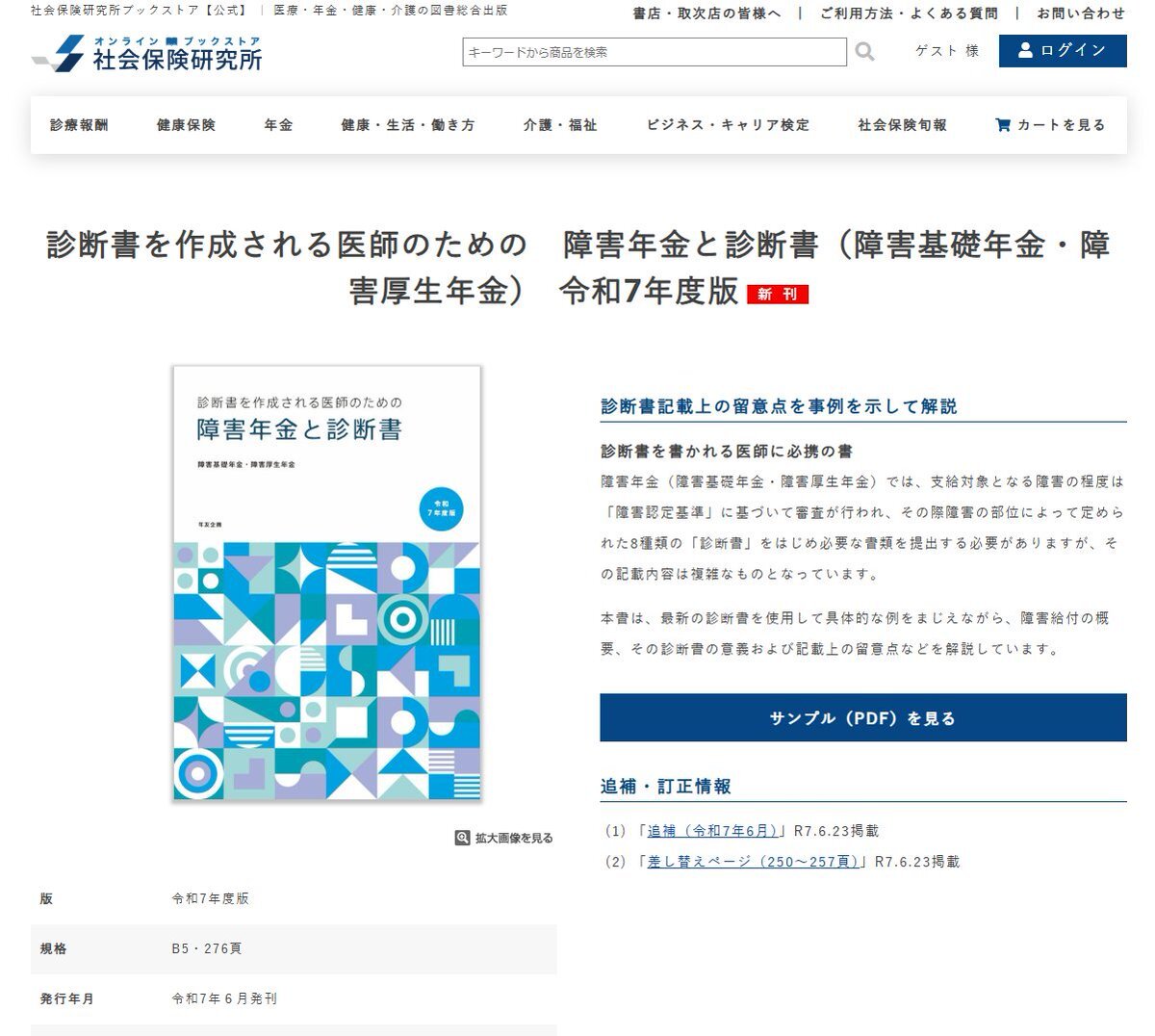This screenshot has width=1155, height=1036.
Task: Click 拡大画像を見る text link
Action: [514, 838]
